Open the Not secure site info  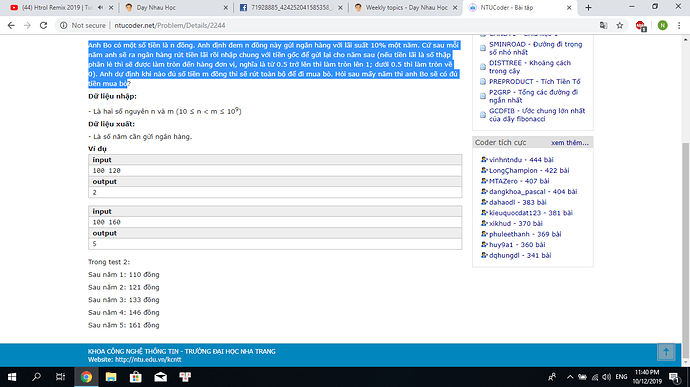(83, 26)
